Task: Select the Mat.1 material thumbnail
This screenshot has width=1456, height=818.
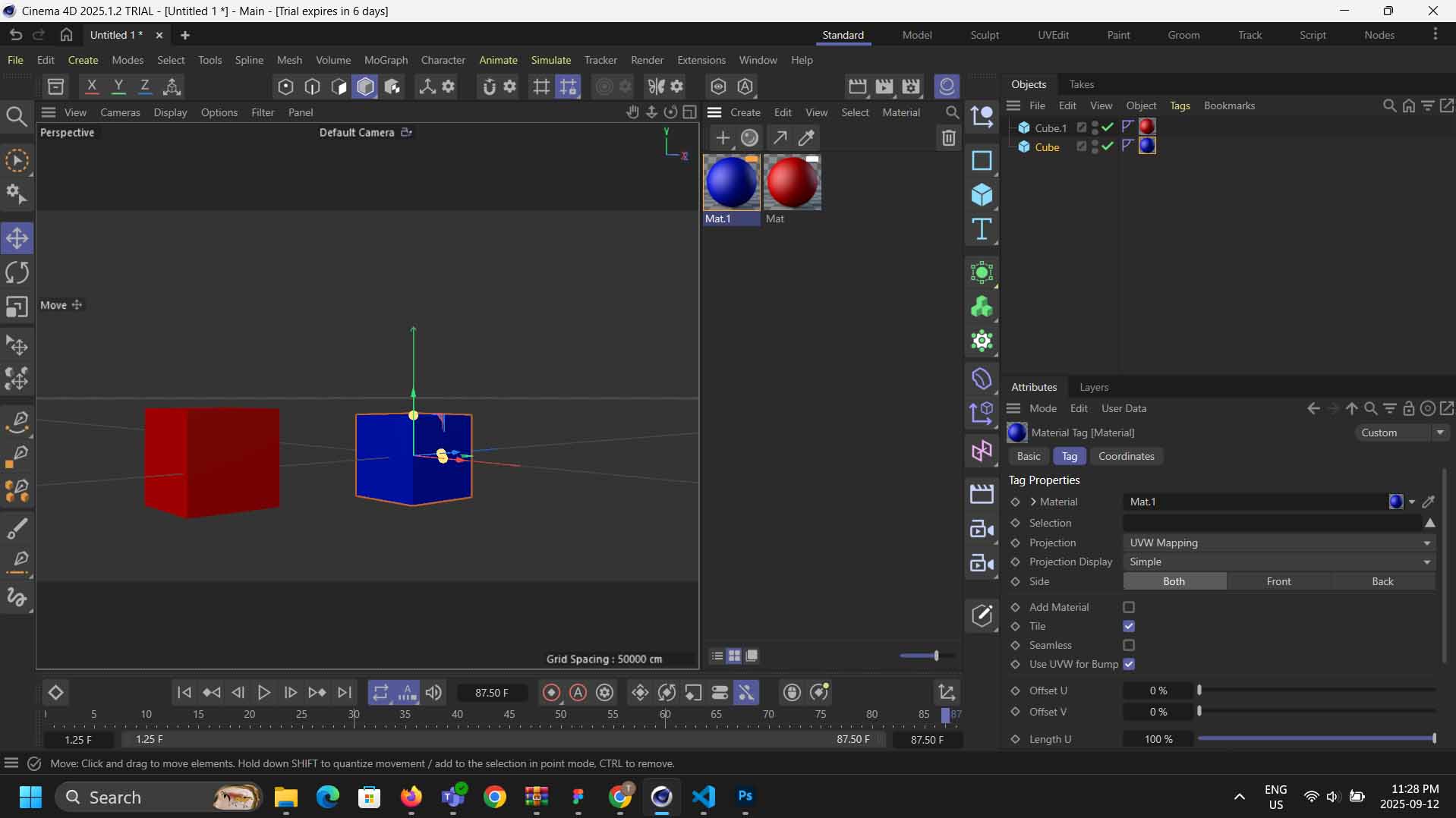Action: coord(731,182)
